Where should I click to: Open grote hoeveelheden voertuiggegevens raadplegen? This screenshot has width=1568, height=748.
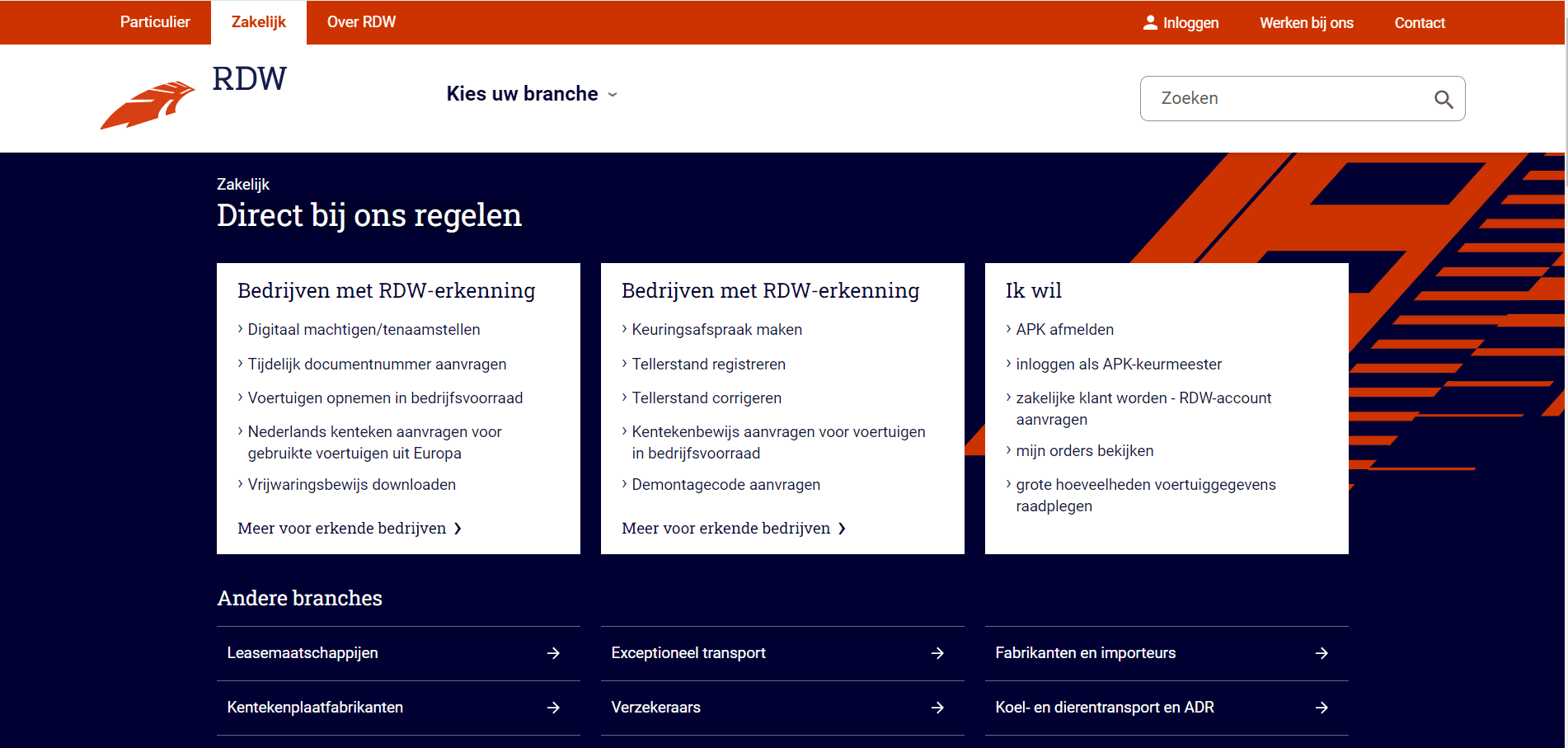(1146, 496)
